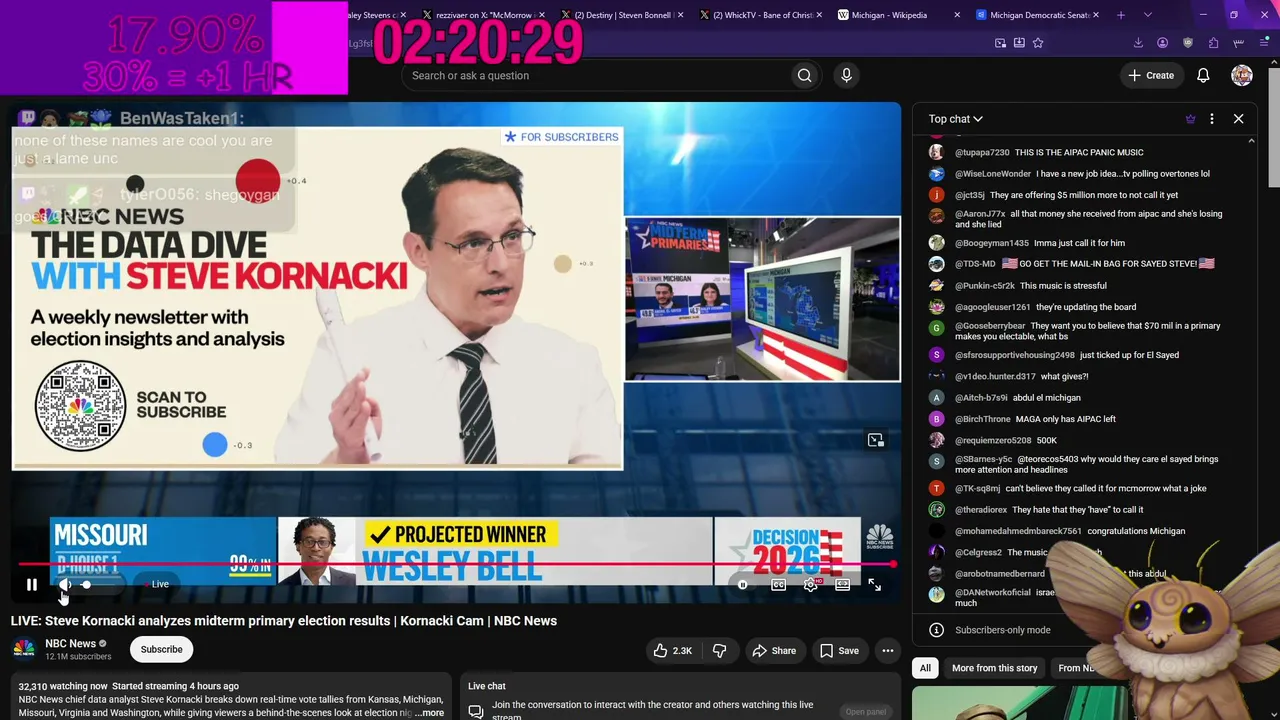1280x720 pixels.
Task: Click the video progress bar
Action: (457, 565)
